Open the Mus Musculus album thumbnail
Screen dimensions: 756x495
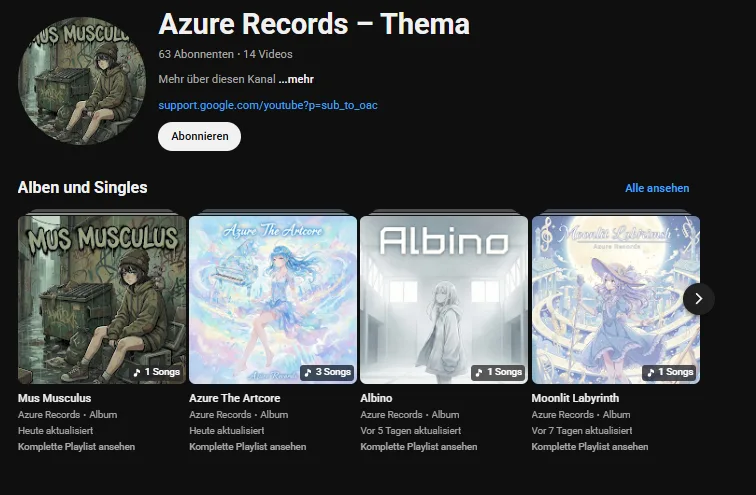click(x=102, y=299)
